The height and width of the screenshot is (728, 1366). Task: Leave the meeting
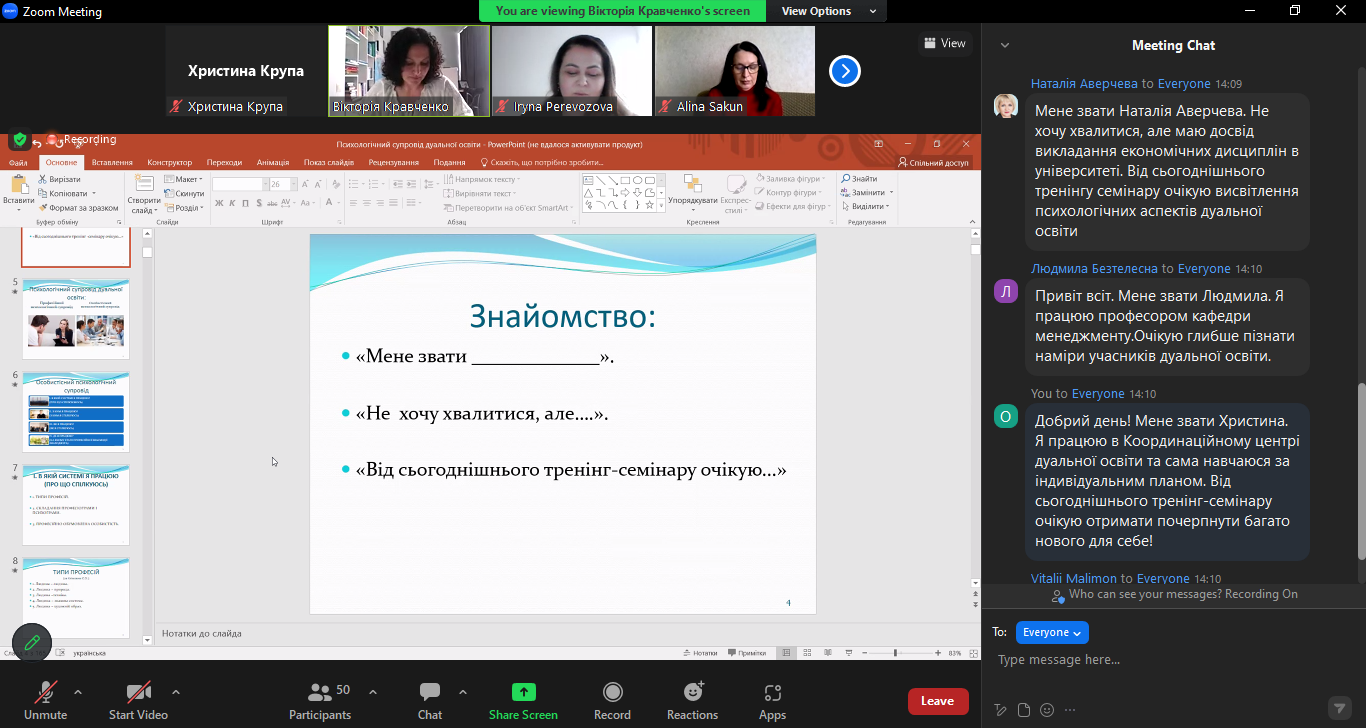[937, 701]
